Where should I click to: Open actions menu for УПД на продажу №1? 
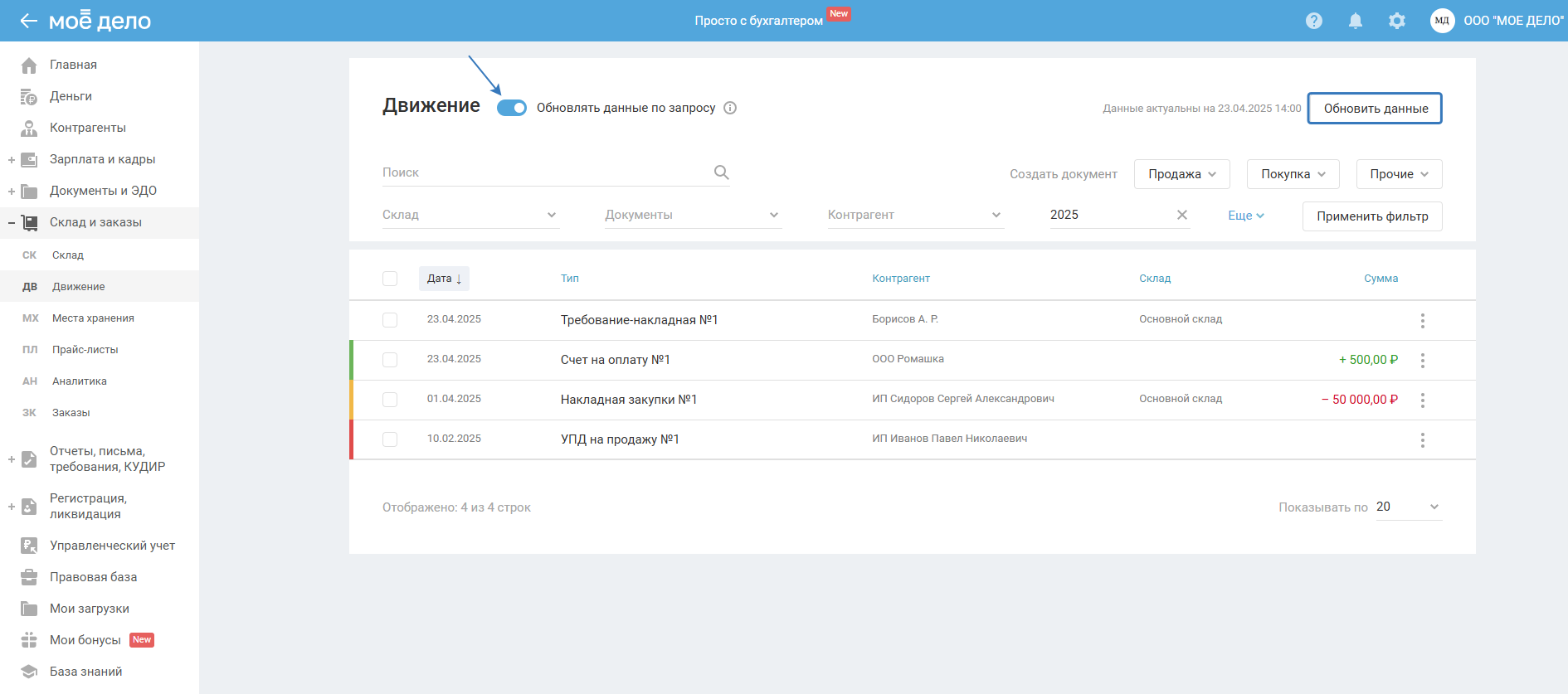pos(1423,439)
